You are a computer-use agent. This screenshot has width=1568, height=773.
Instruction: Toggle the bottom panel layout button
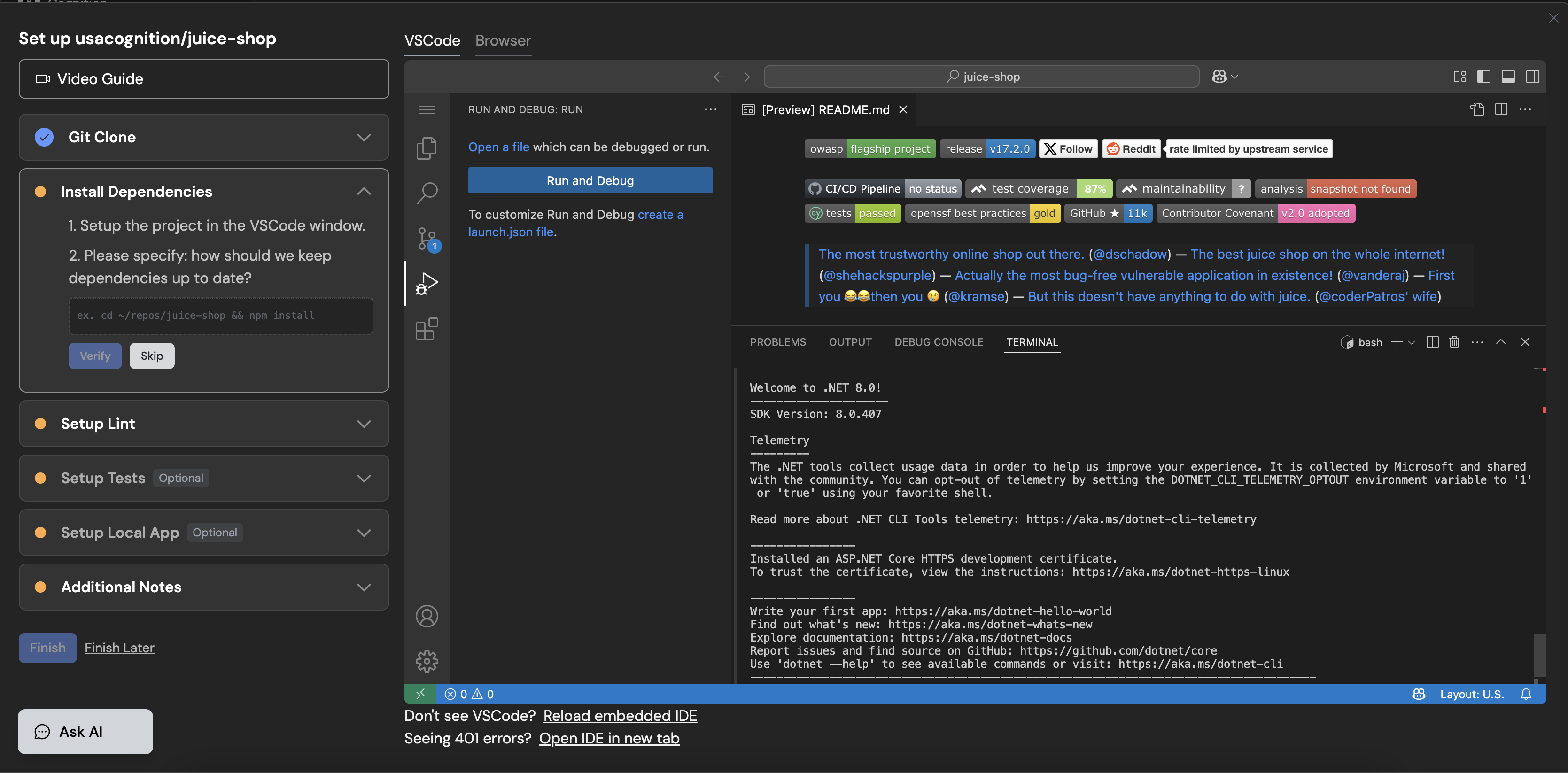(x=1508, y=77)
